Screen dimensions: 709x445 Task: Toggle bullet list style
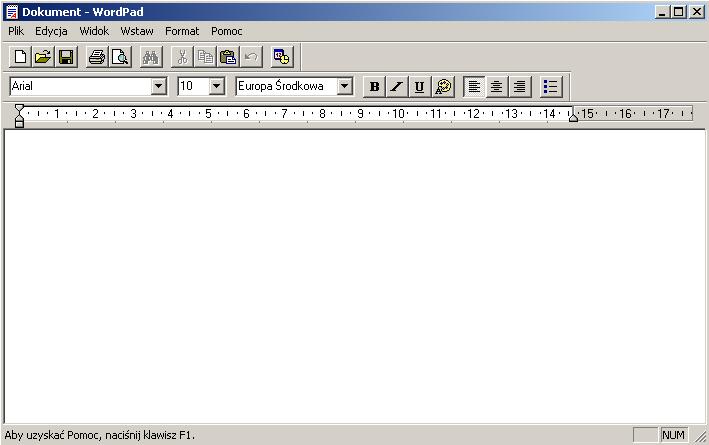point(551,86)
